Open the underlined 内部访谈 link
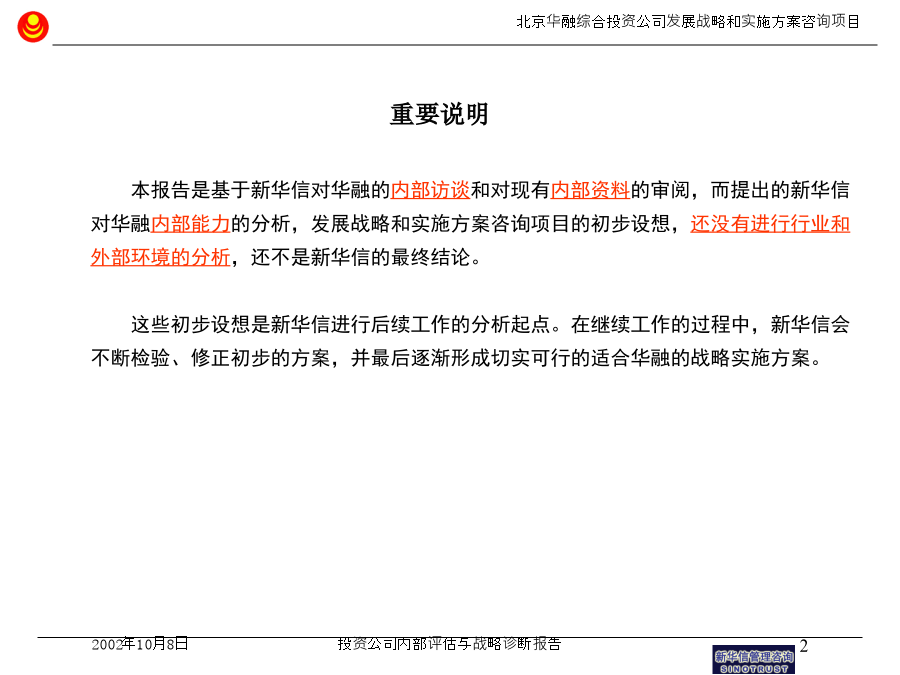Image resolution: width=900 pixels, height=675 pixels. pyautogui.click(x=430, y=190)
